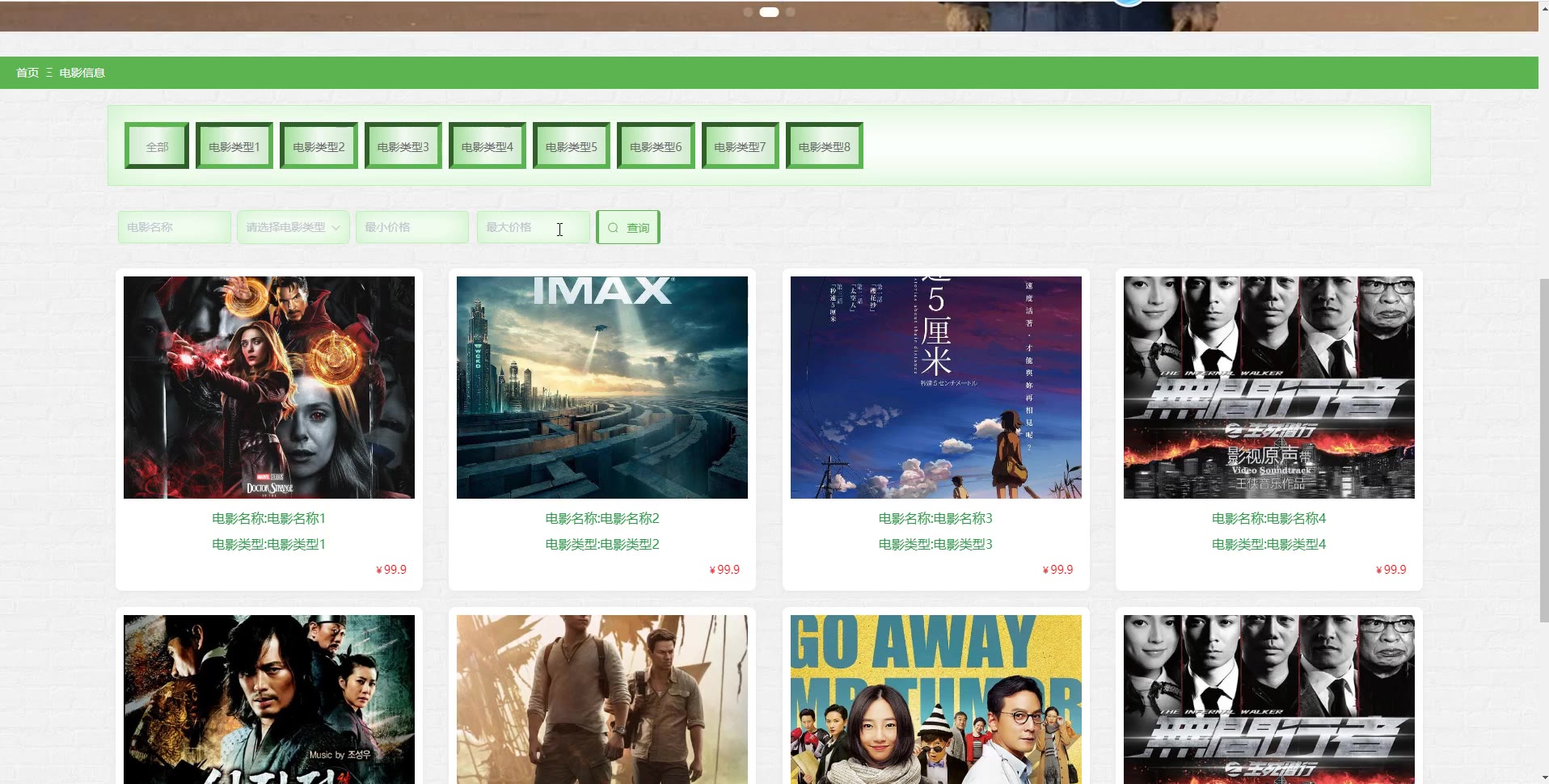Open the 电影类型7 category tab
This screenshot has width=1549, height=784.
741,146
